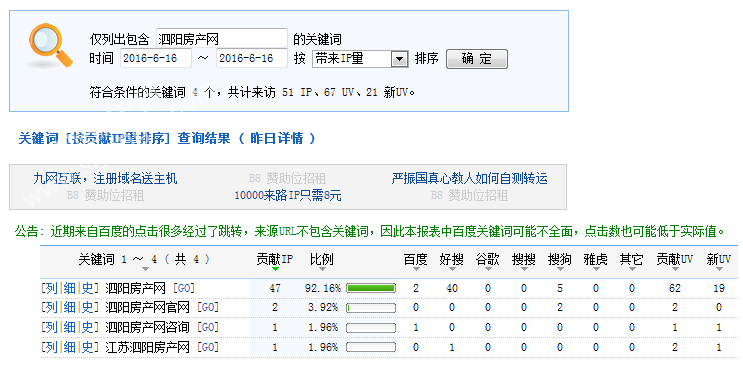Sort by 贡献IP column arrow
Viewport: 743px width, 365px height.
coord(275,269)
